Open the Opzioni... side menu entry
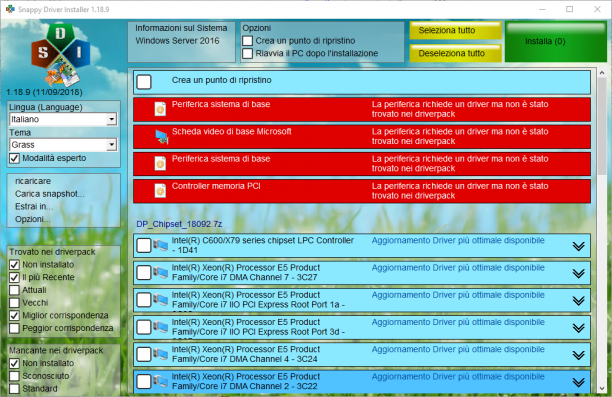This screenshot has height=397, width=612. 32,219
